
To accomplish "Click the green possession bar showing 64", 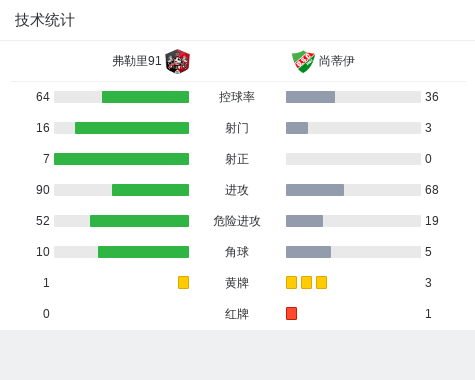I will [x=145, y=97].
